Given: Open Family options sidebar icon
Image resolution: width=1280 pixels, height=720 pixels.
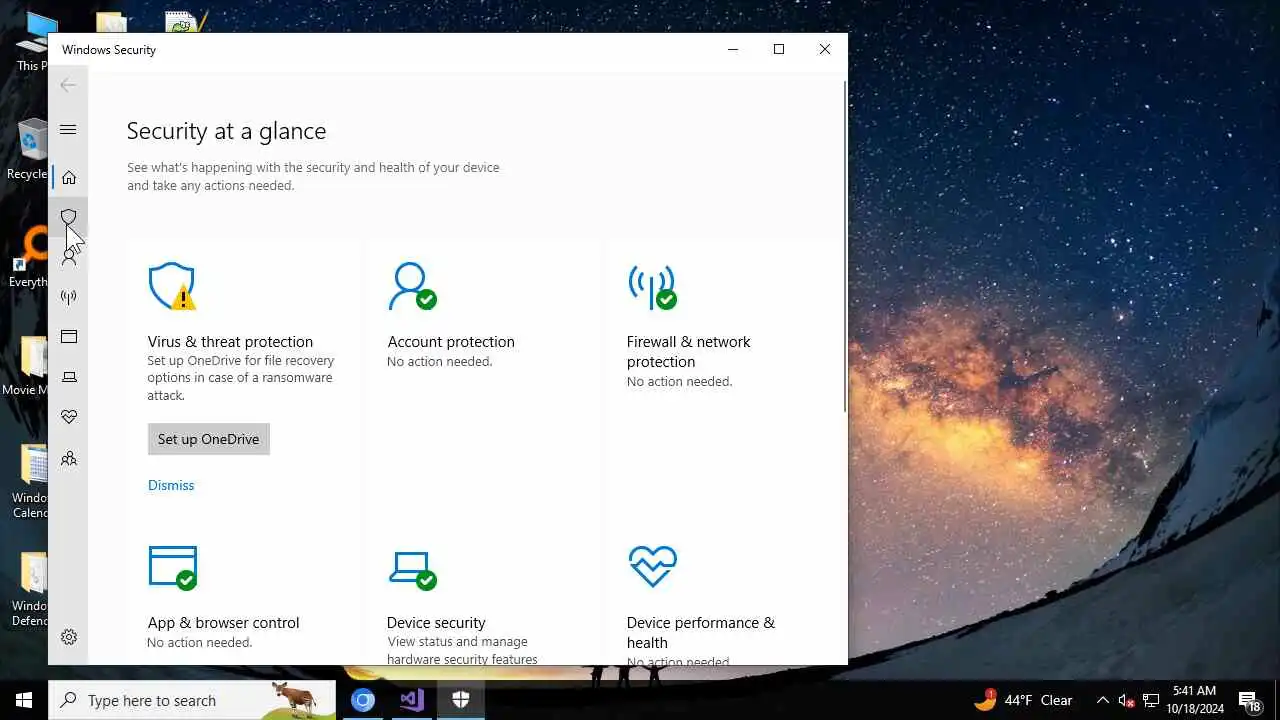Looking at the screenshot, I should tap(68, 458).
